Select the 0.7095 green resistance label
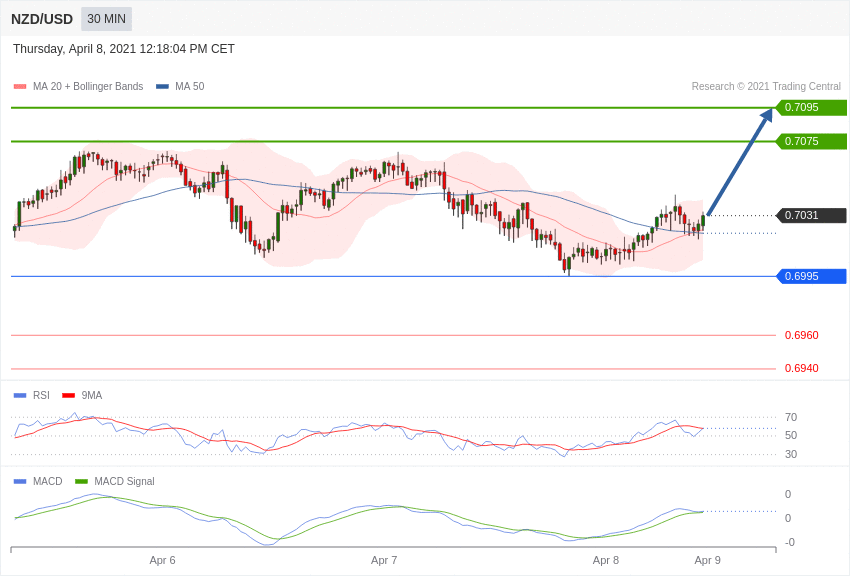 (x=811, y=108)
